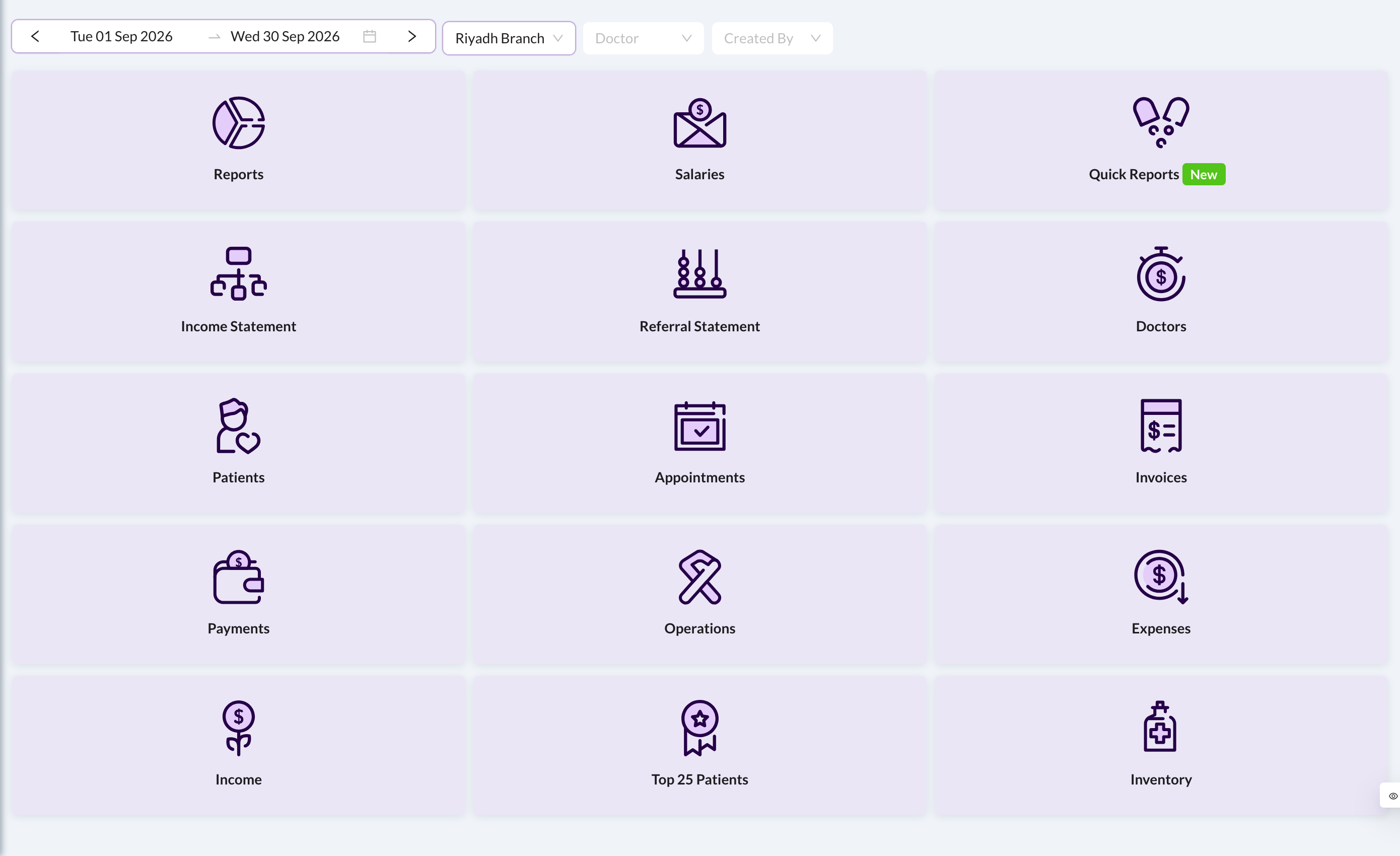Edit end date Wed 30 Sep 2026
Screen dimensions: 1400x856
point(285,36)
